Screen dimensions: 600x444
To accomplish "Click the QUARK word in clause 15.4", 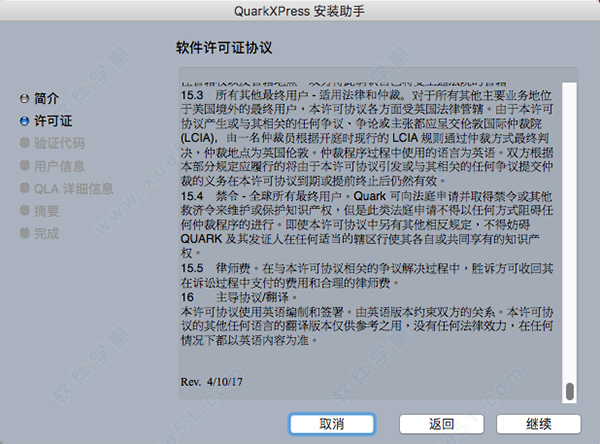I will [201, 239].
